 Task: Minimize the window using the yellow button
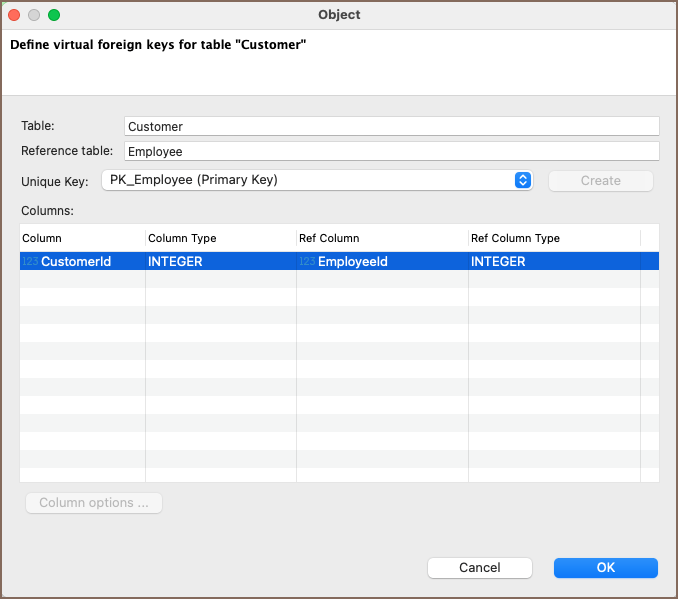[34, 15]
